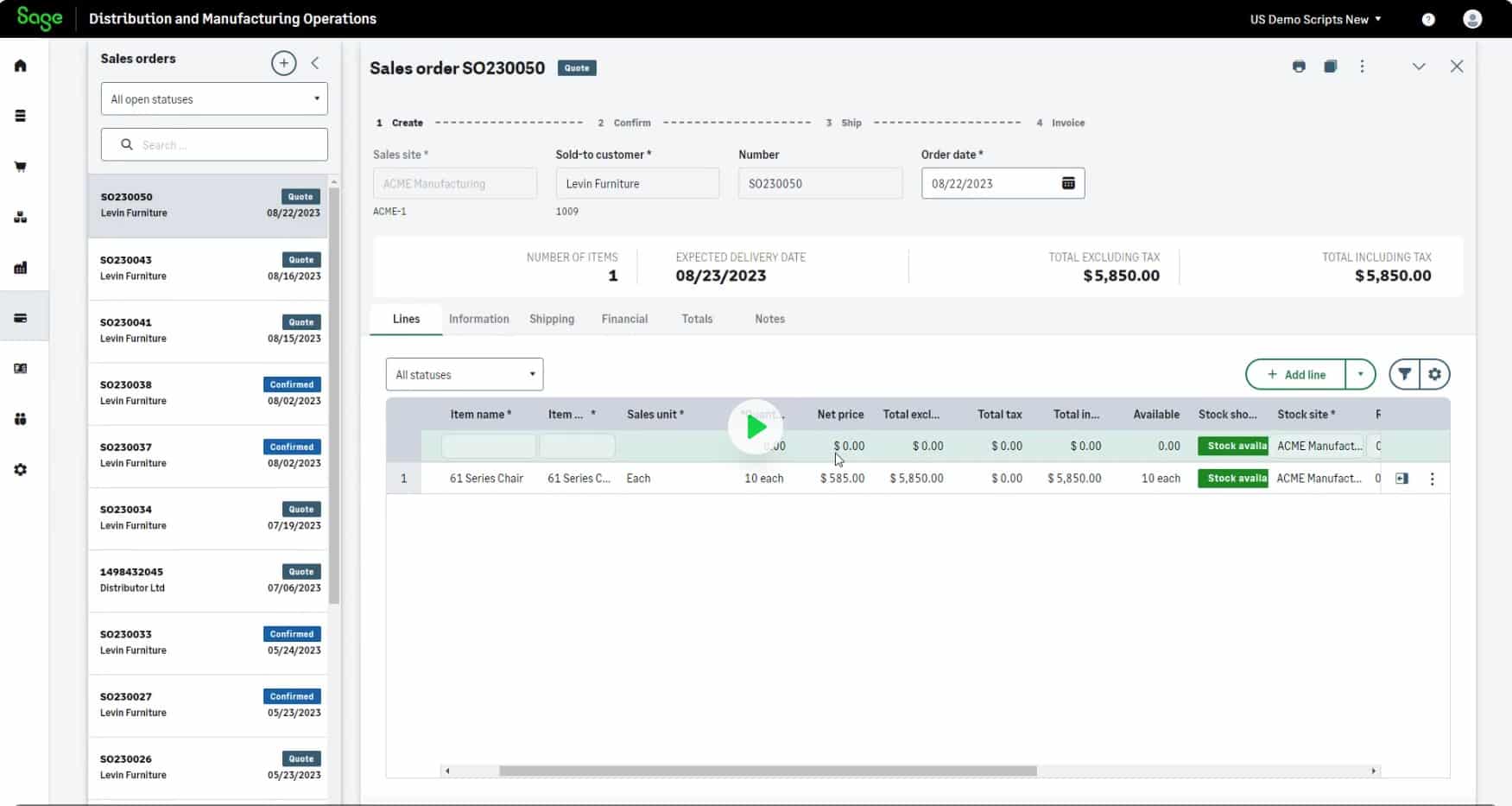The width and height of the screenshot is (1512, 806).
Task: Select order SO230034 in the list
Action: coord(208,517)
